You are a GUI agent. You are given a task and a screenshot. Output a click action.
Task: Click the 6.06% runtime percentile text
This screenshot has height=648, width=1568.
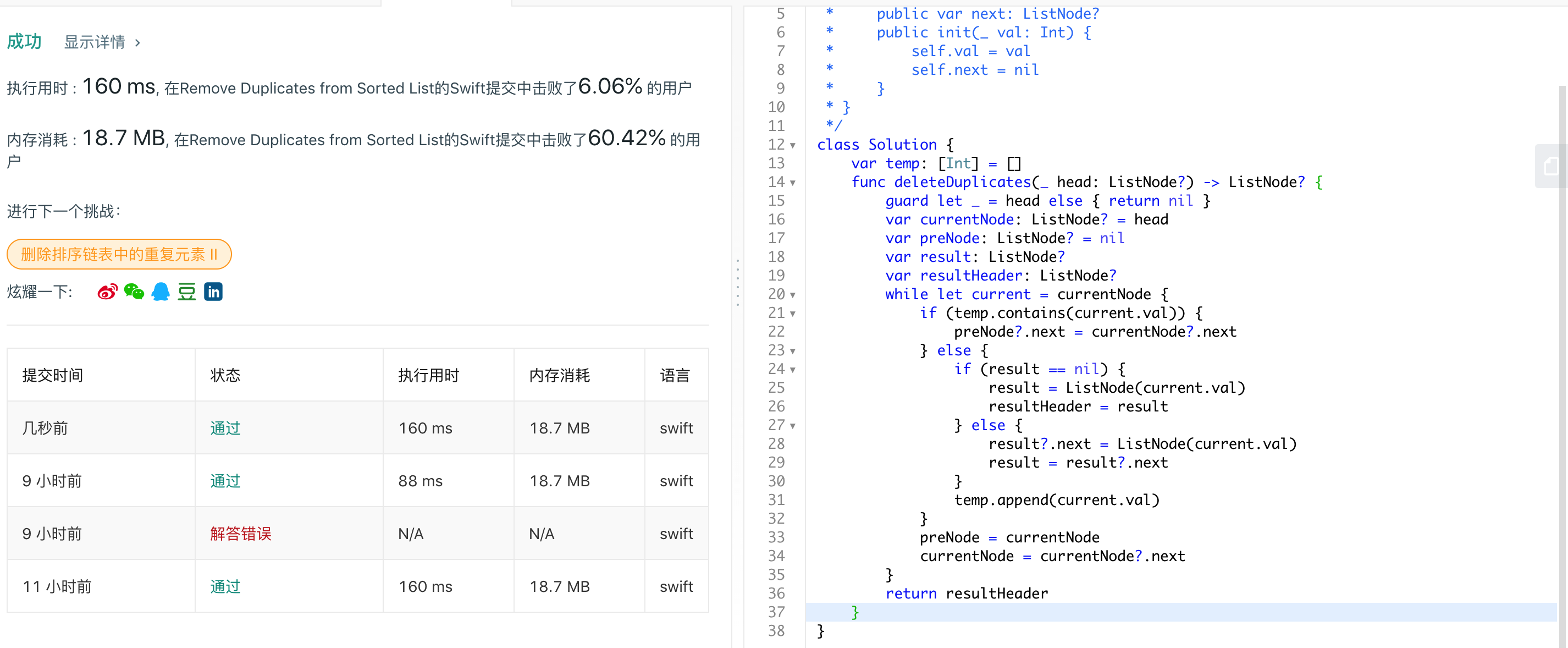(x=610, y=86)
